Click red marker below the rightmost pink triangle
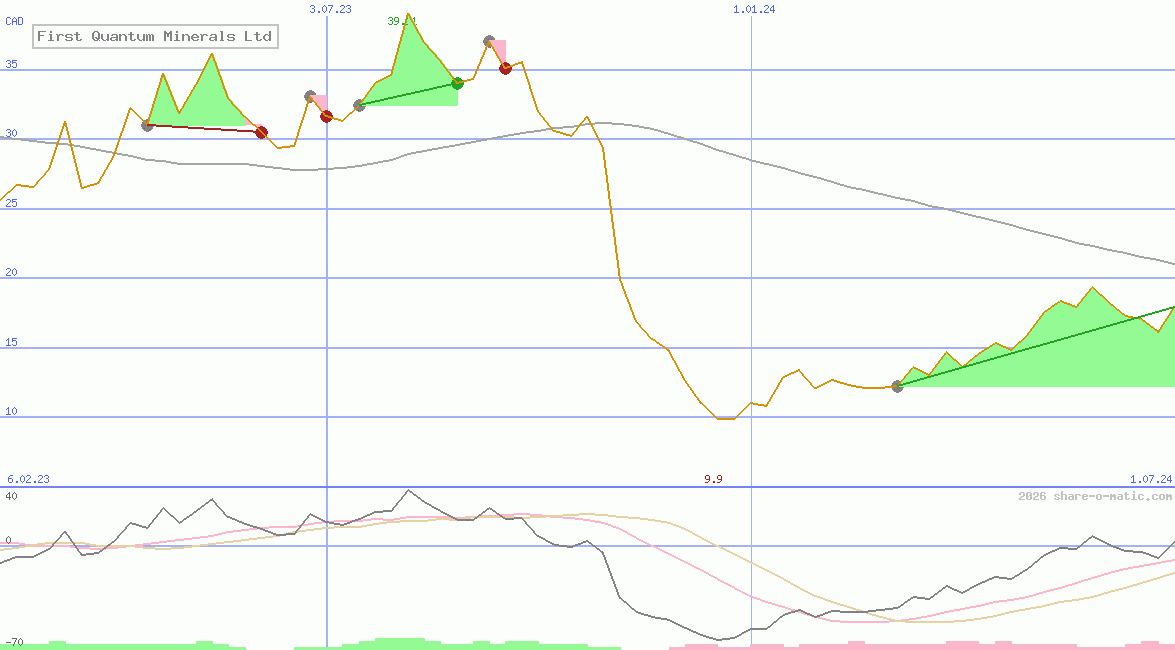The image size is (1175, 650). click(x=505, y=68)
